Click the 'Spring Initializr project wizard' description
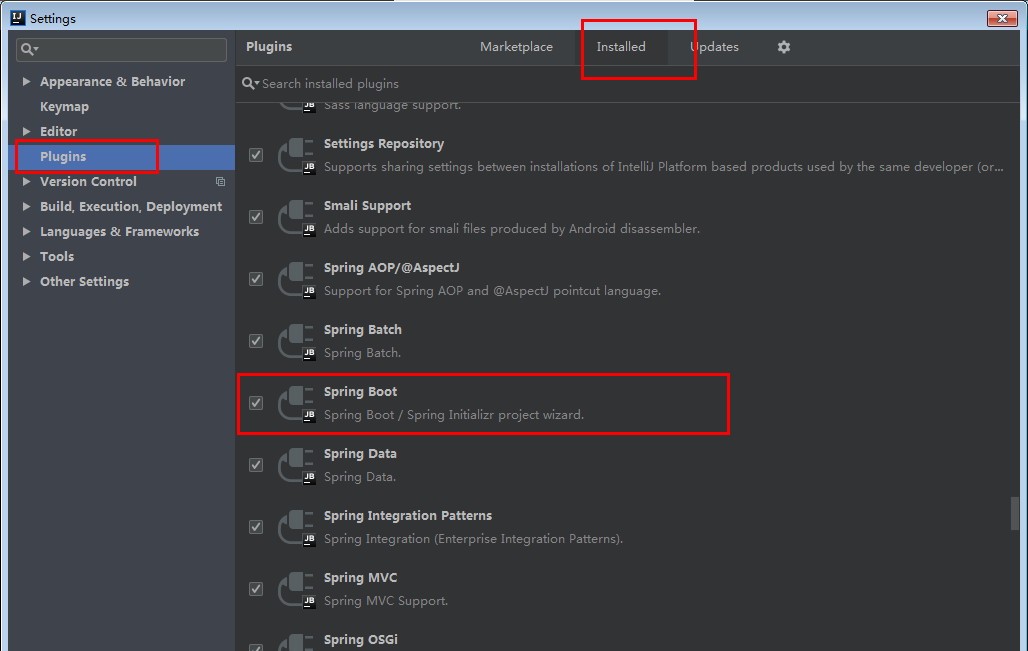The image size is (1028, 651). coord(454,415)
